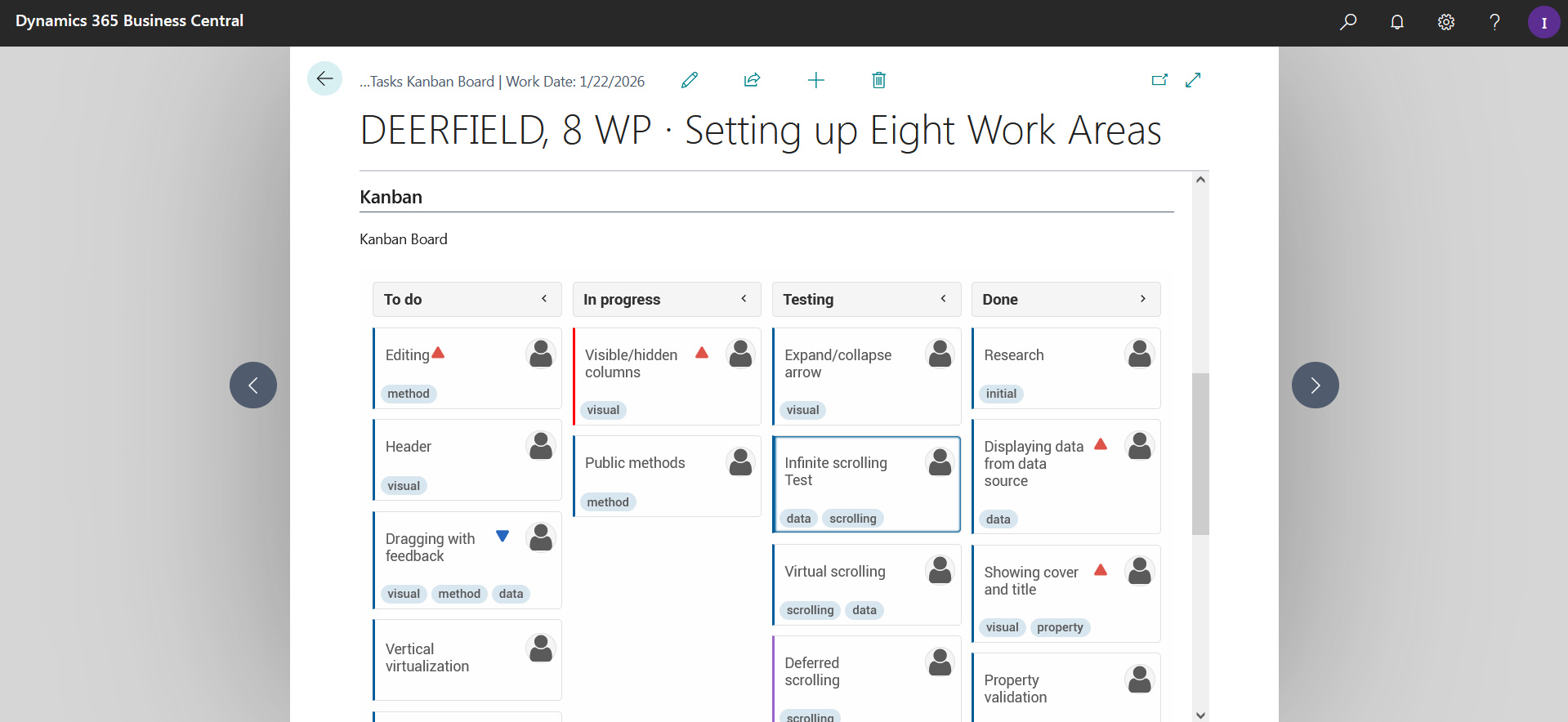Viewport: 1568px width, 722px height.
Task: Click red triangle on Visible/hidden columns card
Action: [x=702, y=353]
